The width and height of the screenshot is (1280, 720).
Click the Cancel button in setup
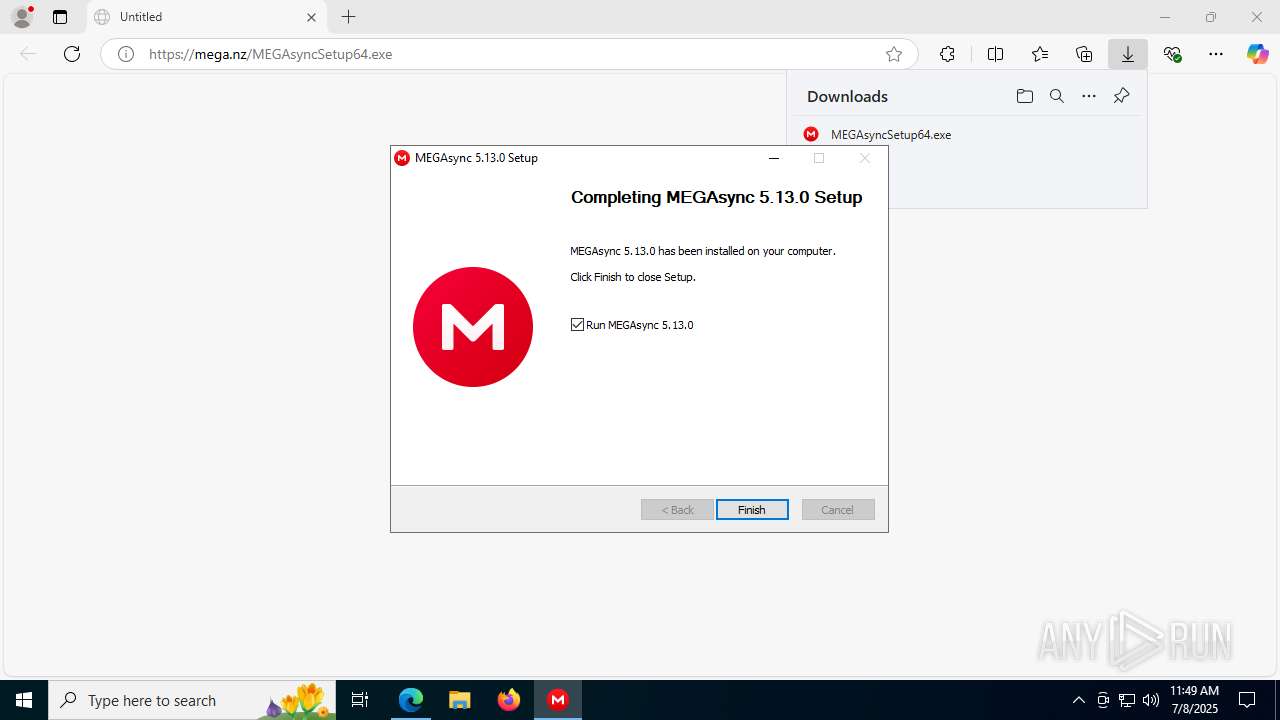pyautogui.click(x=838, y=510)
